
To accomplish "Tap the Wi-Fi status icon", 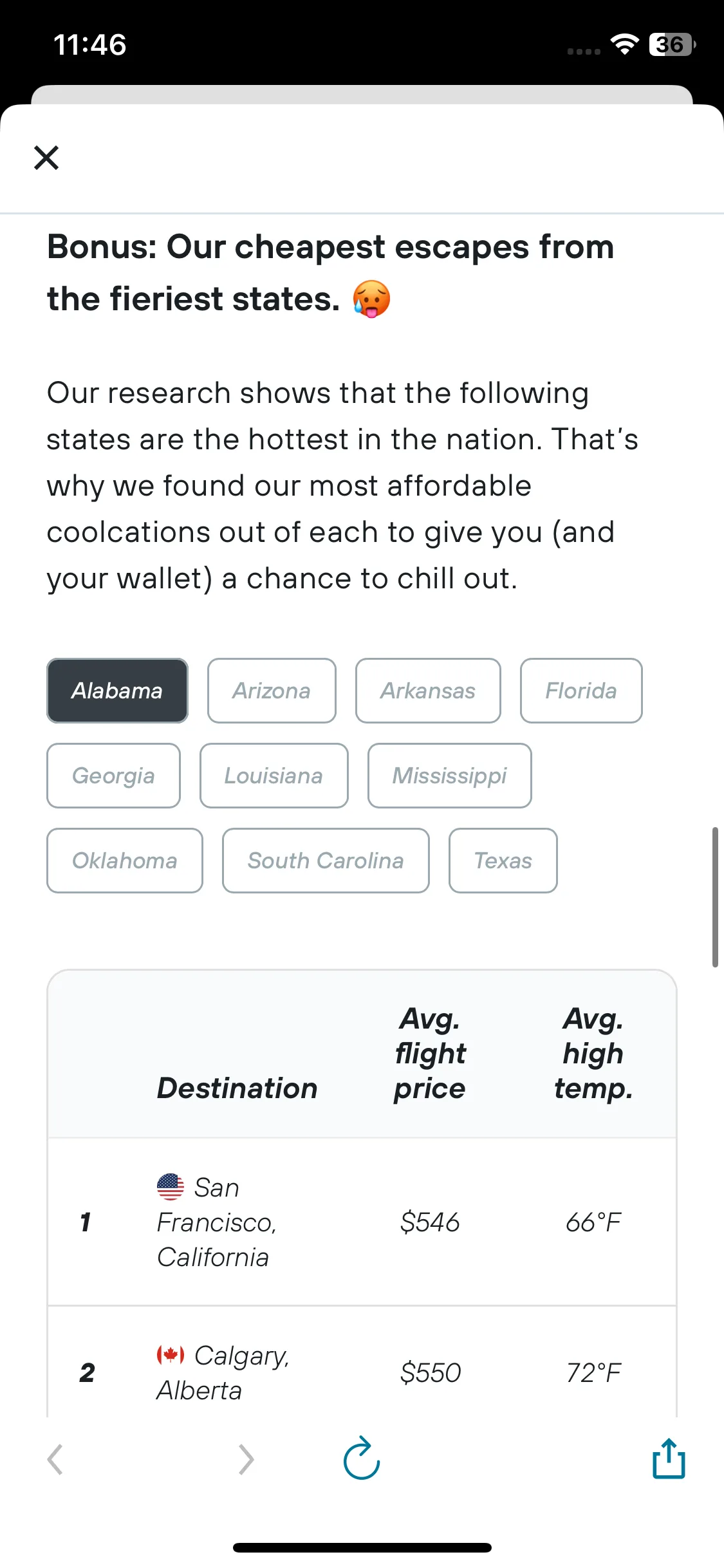I will pos(624,44).
